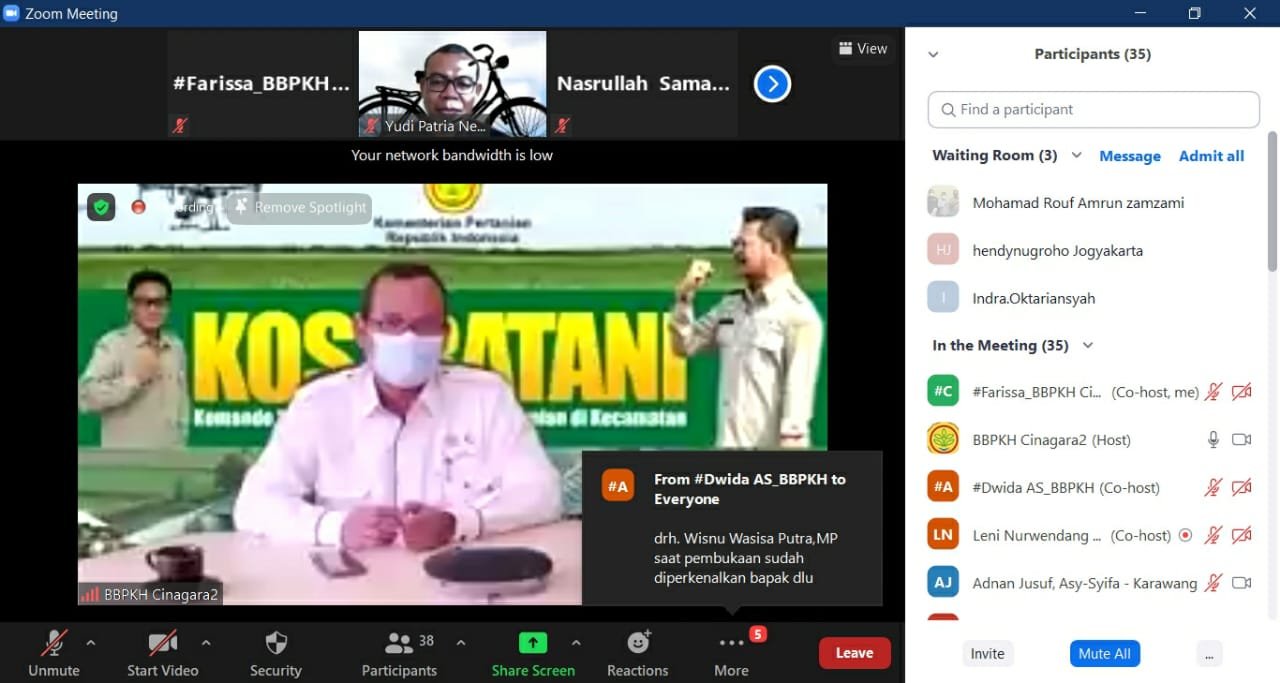Open the View layout menu
This screenshot has width=1280, height=683.
point(863,48)
